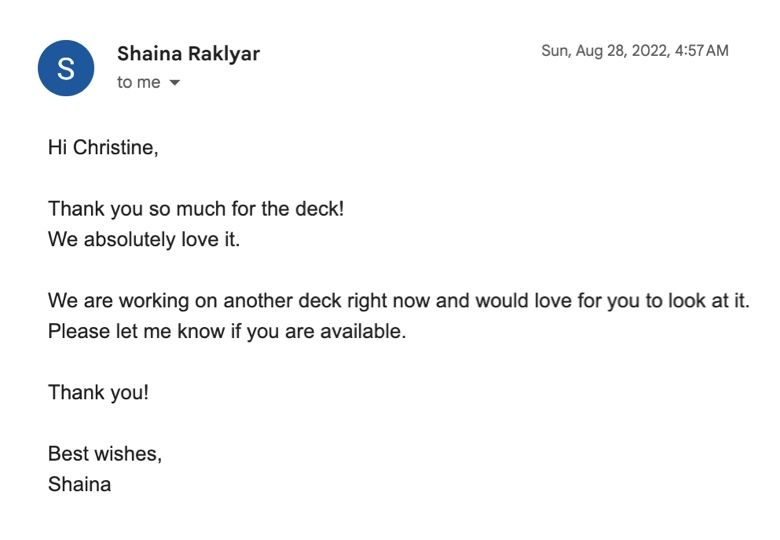Click the time "4:57 AM" in header
Screen dimensions: 780x540
pyautogui.click(x=701, y=51)
